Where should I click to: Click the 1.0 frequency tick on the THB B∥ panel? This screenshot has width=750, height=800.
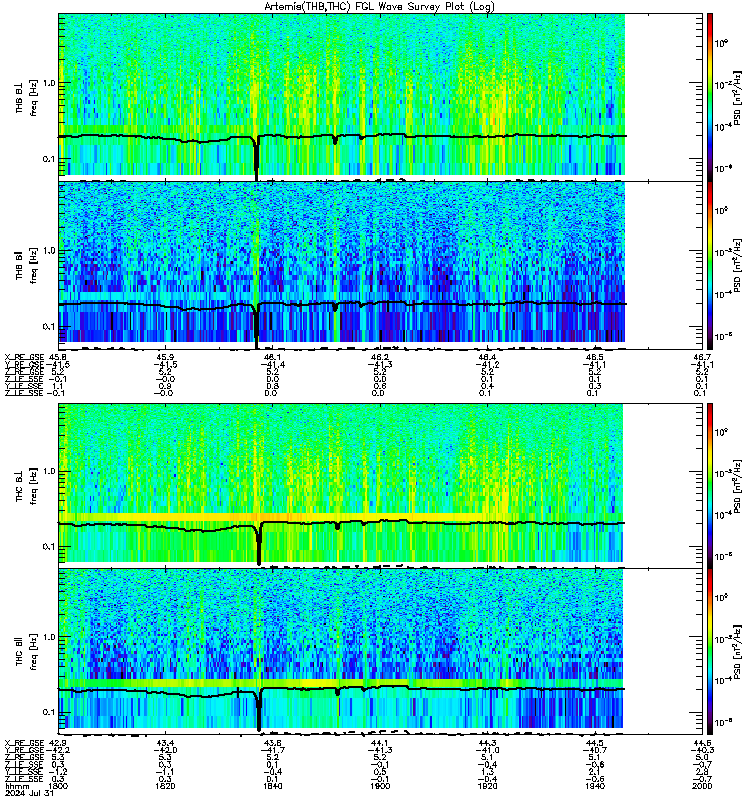tap(48, 251)
